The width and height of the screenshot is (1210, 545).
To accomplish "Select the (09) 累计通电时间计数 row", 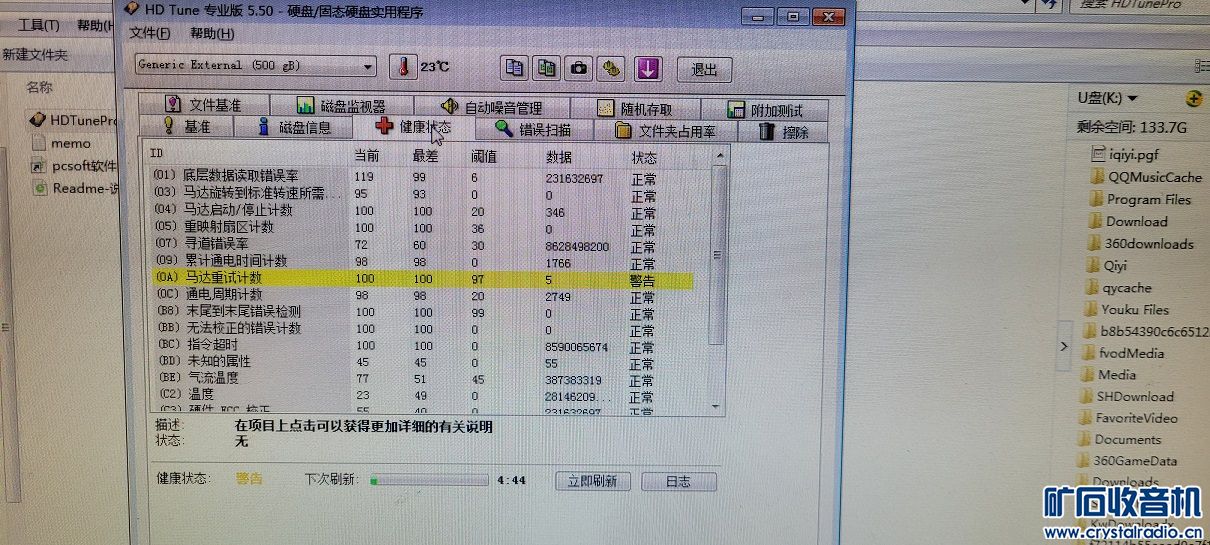I will pyautogui.click(x=421, y=261).
